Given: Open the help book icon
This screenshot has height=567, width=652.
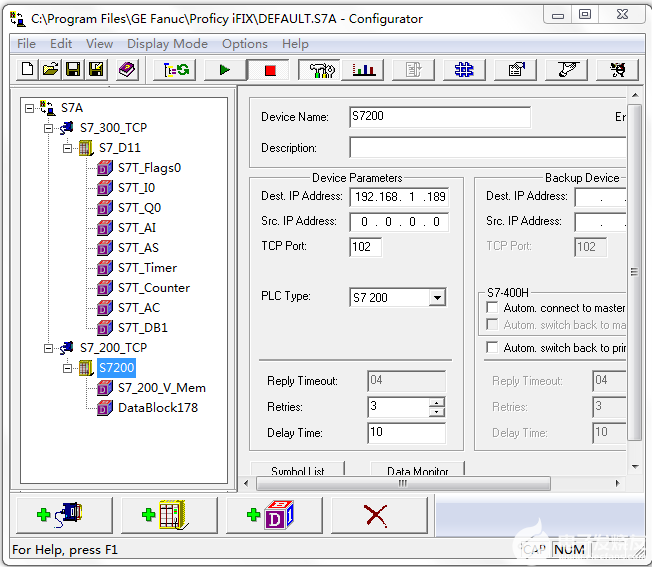Looking at the screenshot, I should pos(127,69).
